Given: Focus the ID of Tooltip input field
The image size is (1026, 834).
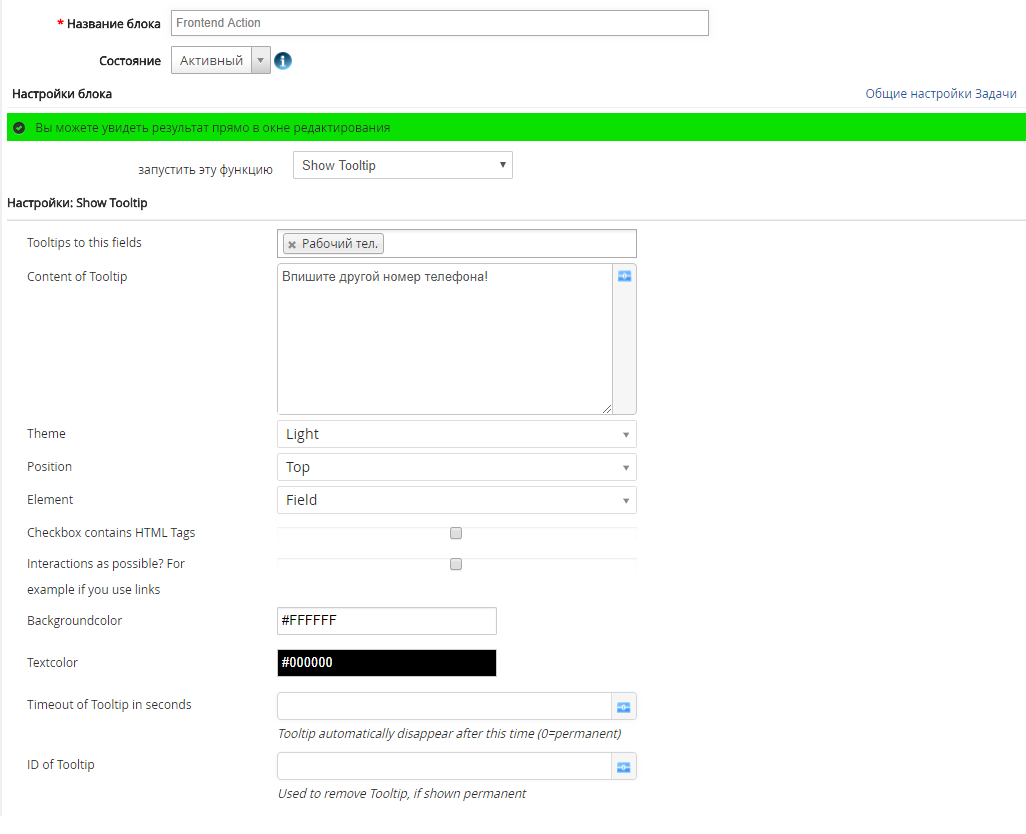Looking at the screenshot, I should pyautogui.click(x=444, y=767).
